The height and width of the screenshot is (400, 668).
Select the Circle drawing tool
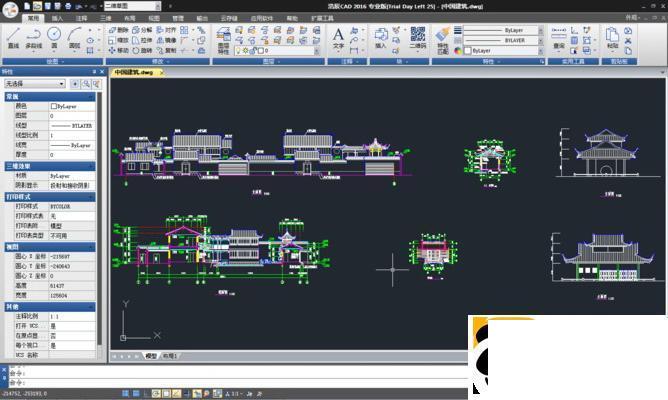point(54,37)
